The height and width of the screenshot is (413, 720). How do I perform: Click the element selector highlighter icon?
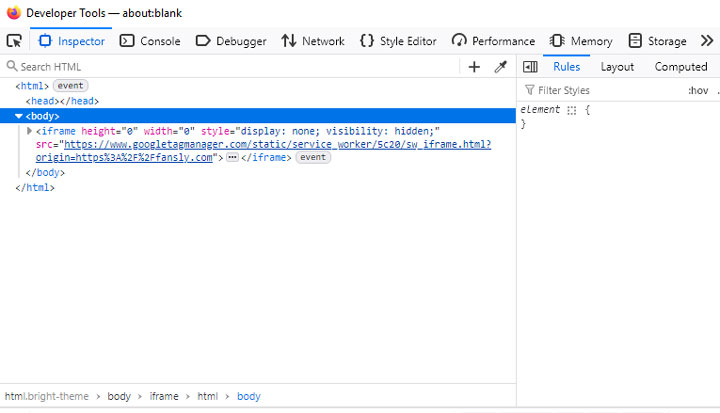click(x=571, y=110)
